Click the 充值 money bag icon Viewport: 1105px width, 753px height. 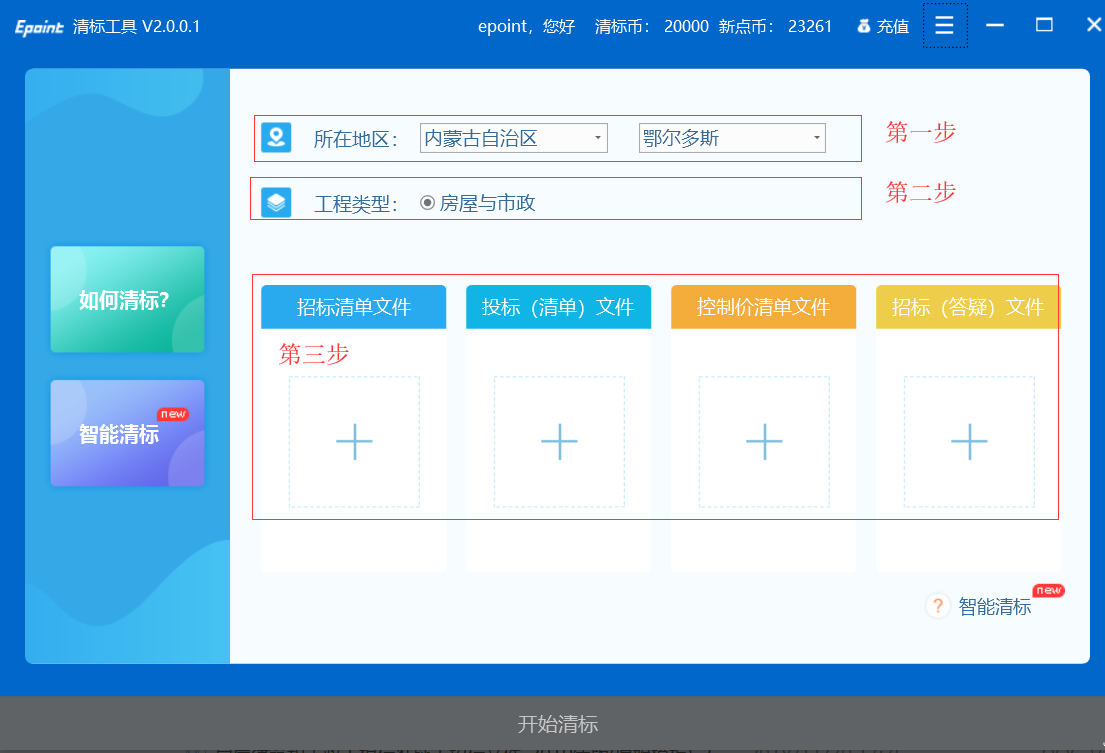point(864,27)
